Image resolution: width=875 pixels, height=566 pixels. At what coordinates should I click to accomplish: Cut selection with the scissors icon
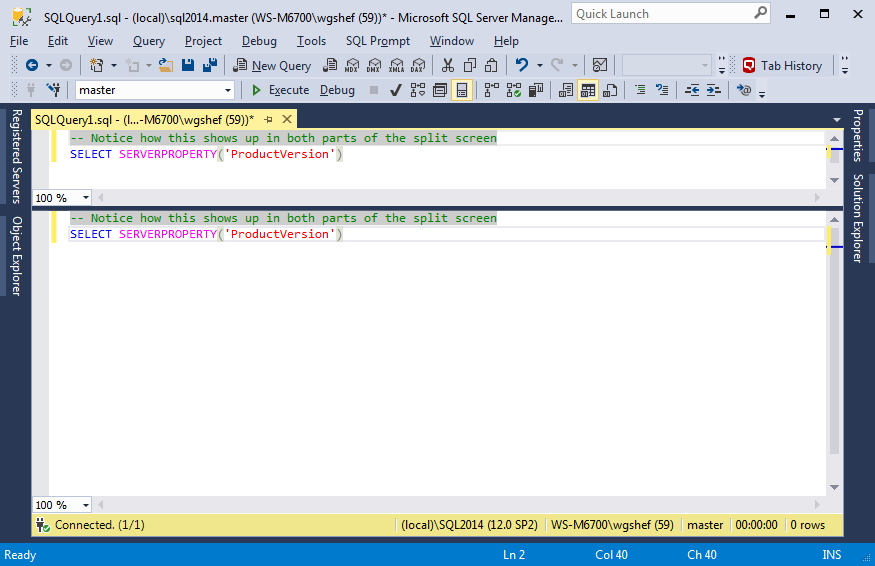click(x=448, y=65)
